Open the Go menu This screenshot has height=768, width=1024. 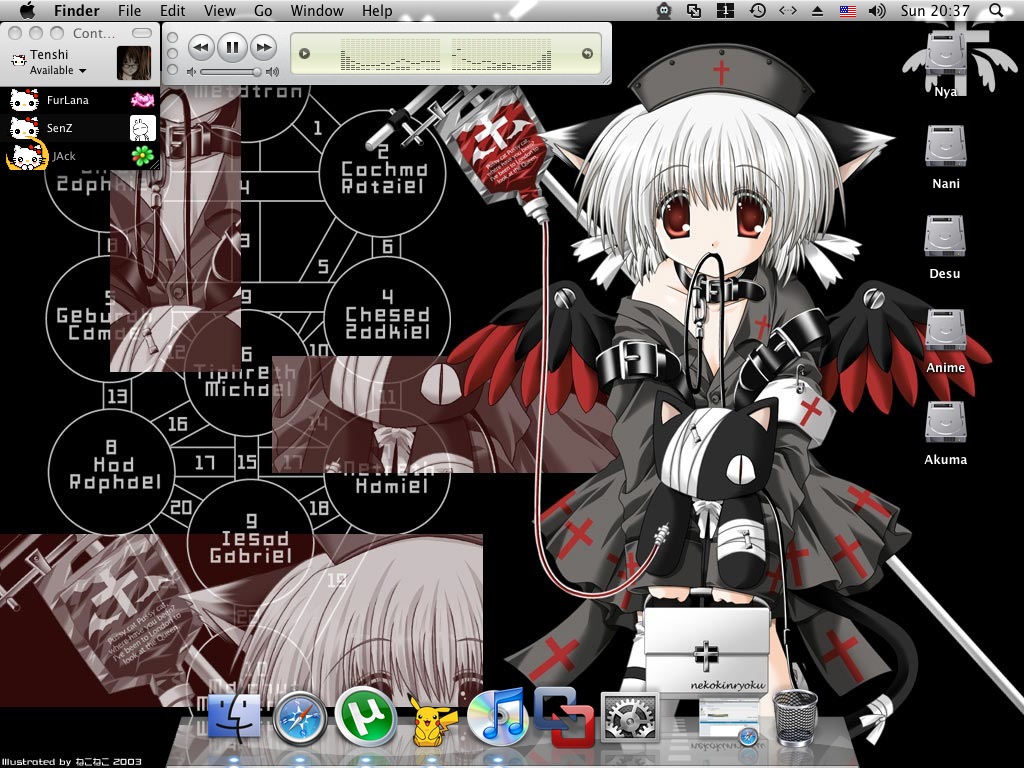(263, 10)
